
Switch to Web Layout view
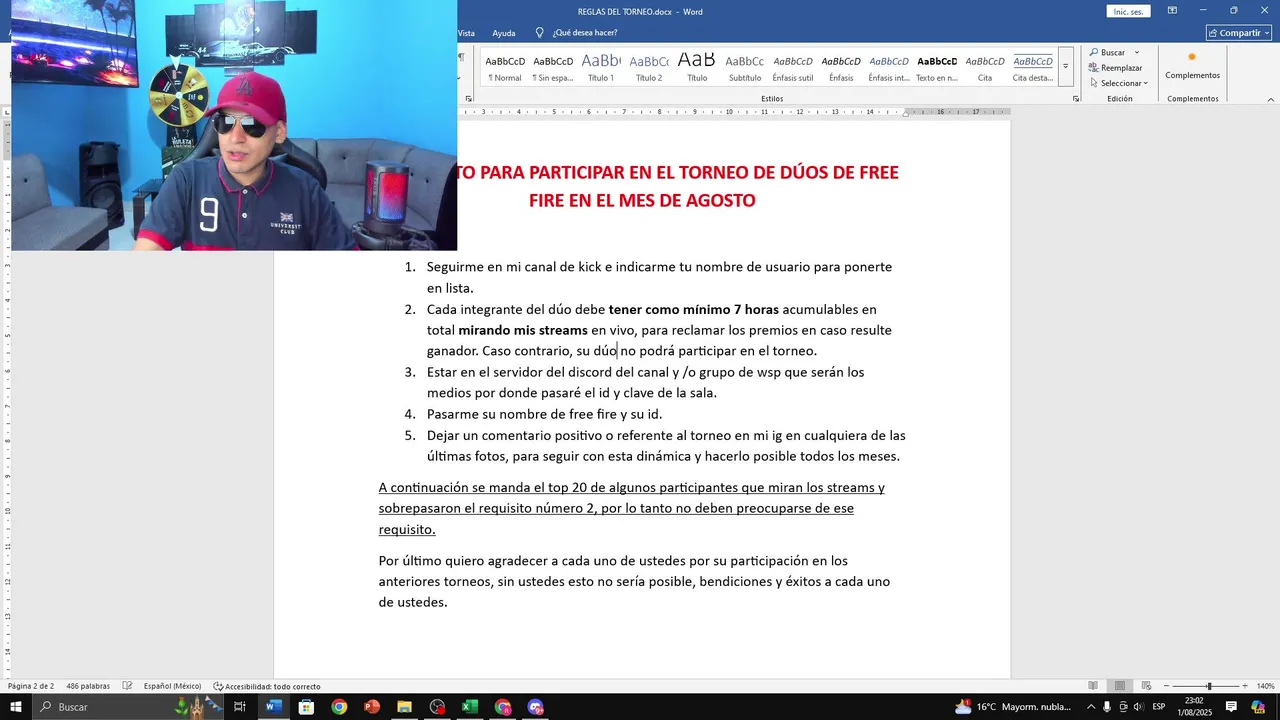(x=1147, y=686)
